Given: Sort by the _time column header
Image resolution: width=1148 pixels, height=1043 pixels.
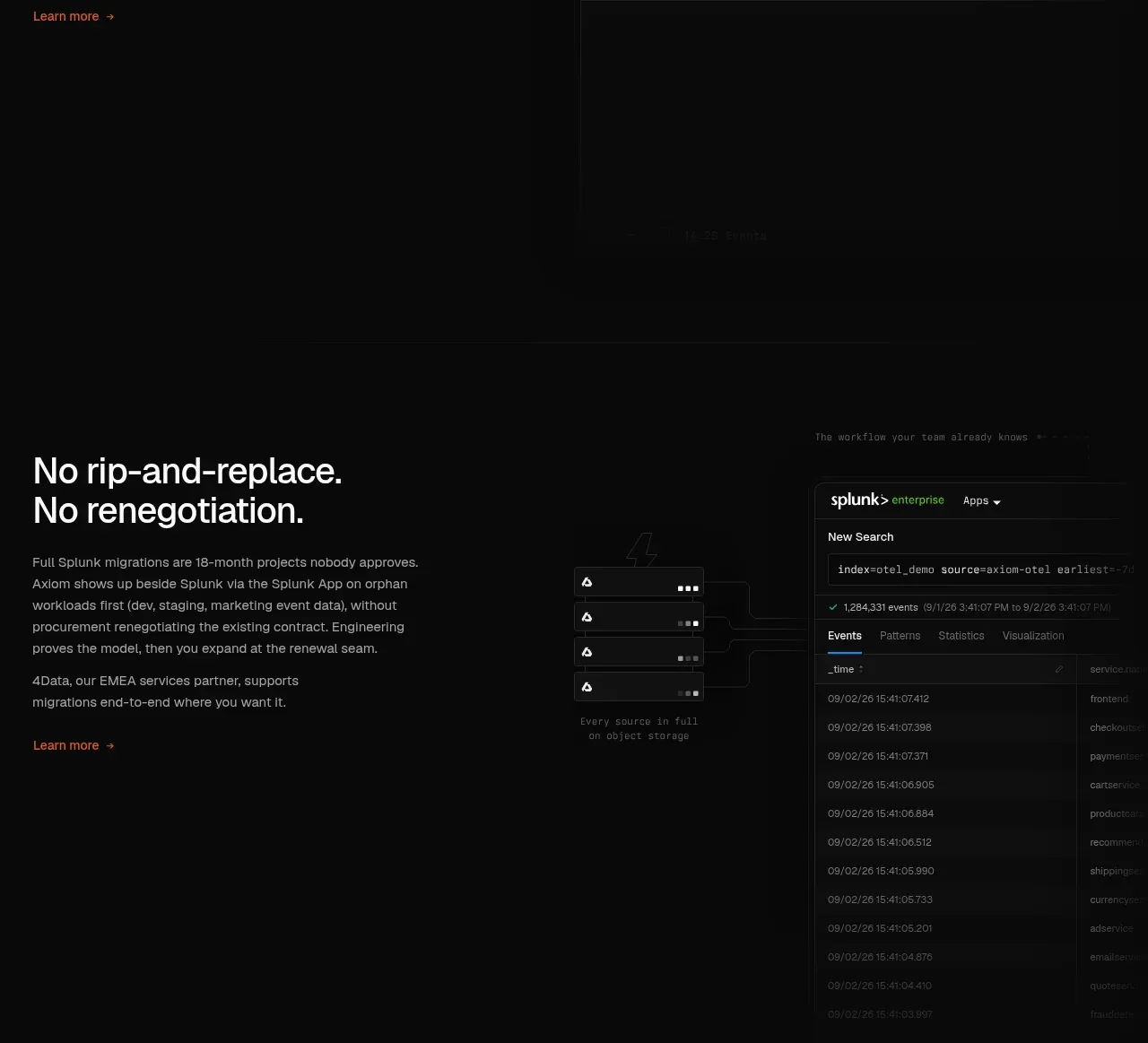Looking at the screenshot, I should (845, 669).
